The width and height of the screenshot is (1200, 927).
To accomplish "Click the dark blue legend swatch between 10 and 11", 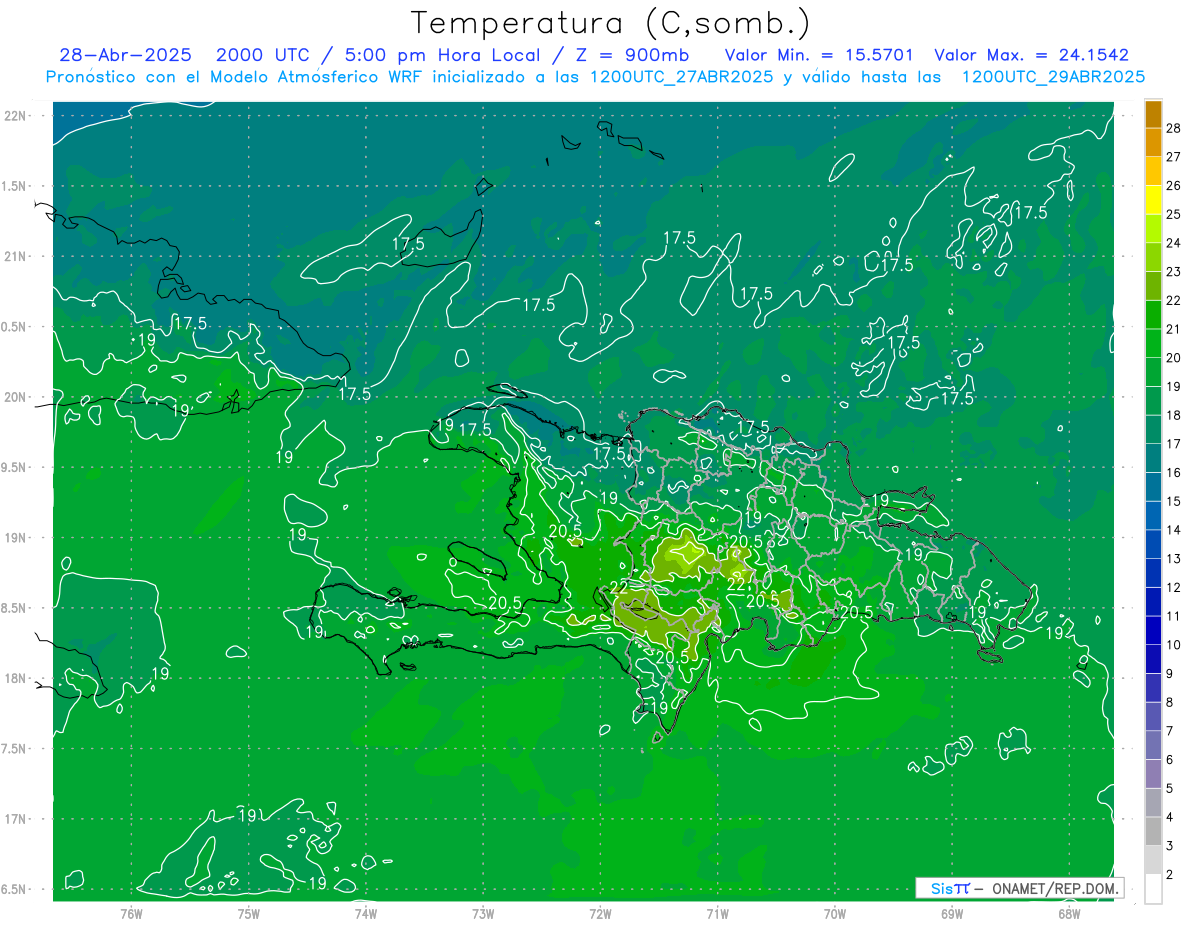I will (1153, 631).
